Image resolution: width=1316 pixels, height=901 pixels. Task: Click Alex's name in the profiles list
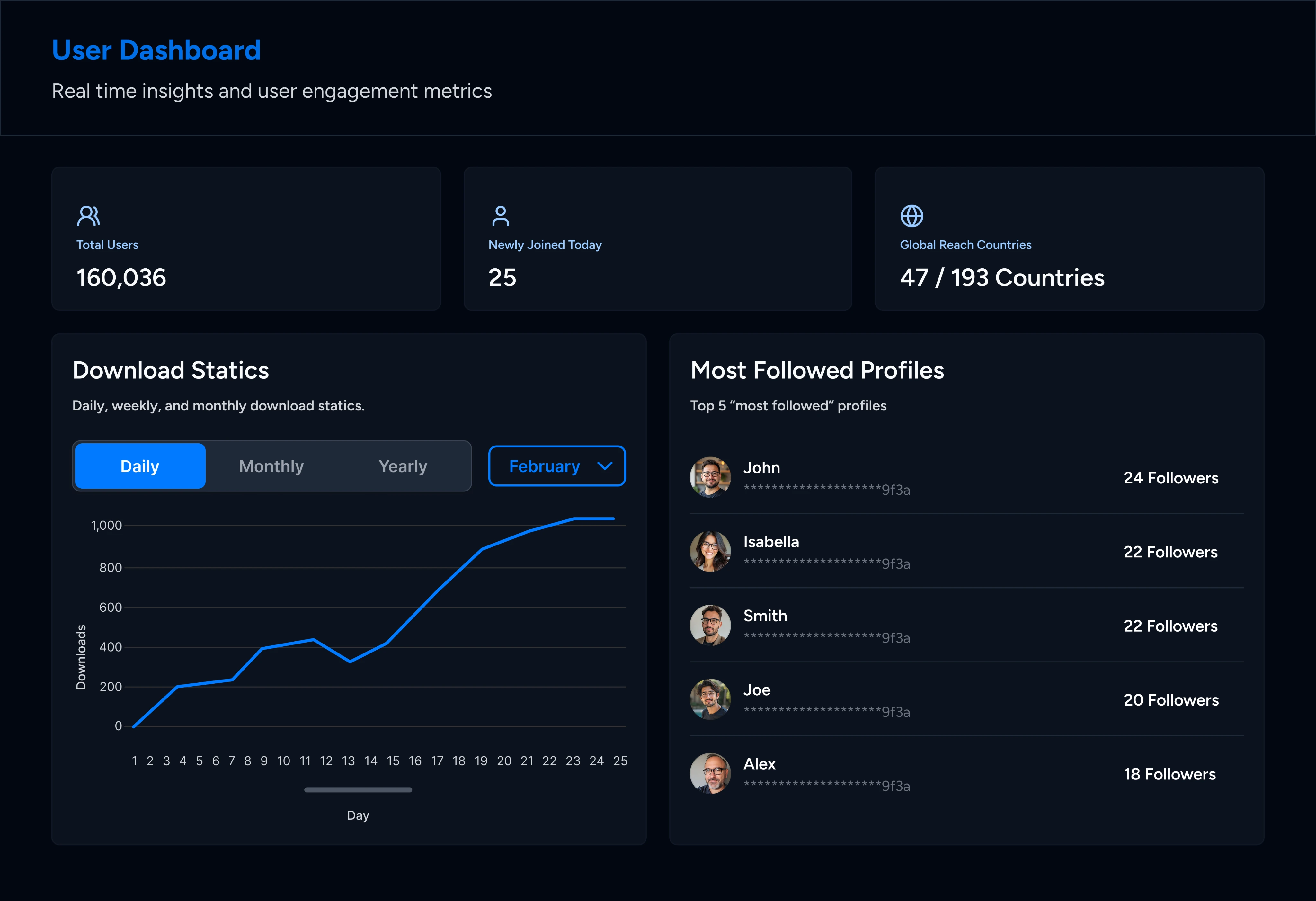pos(759,764)
